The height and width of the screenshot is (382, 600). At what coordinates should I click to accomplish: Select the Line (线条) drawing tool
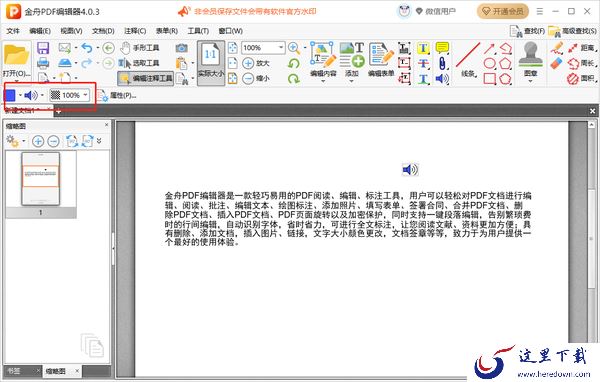[468, 60]
